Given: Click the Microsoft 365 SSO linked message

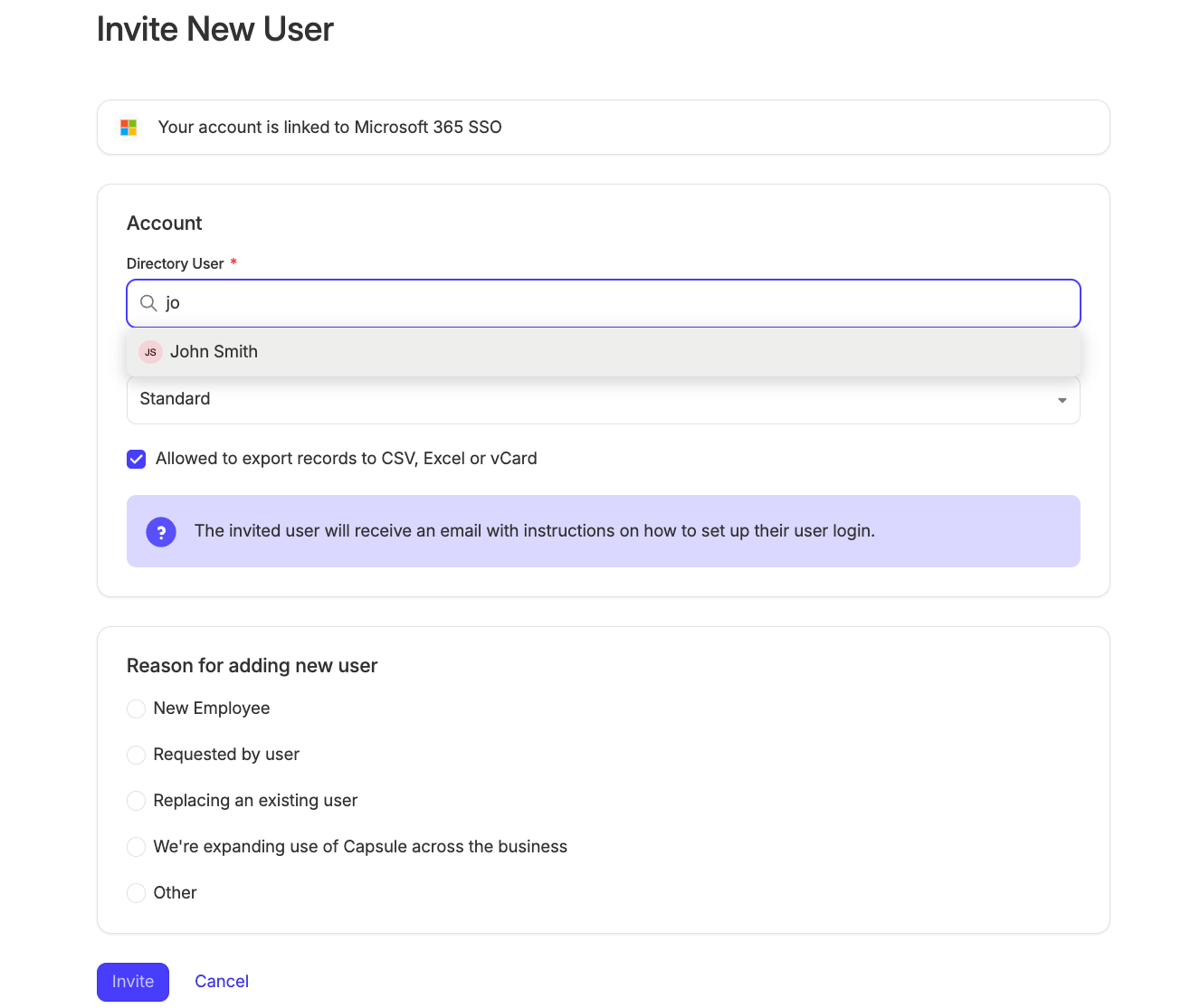Looking at the screenshot, I should tap(330, 128).
